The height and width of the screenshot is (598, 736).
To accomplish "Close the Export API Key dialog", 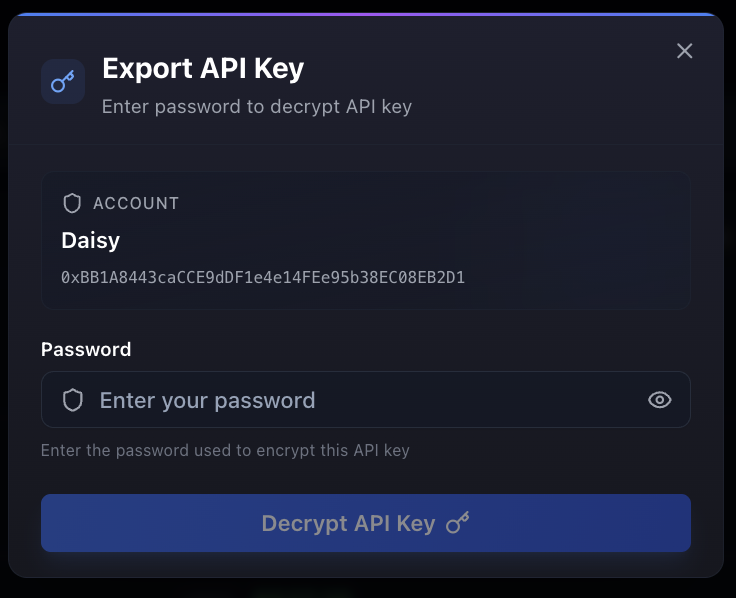I will pos(684,51).
